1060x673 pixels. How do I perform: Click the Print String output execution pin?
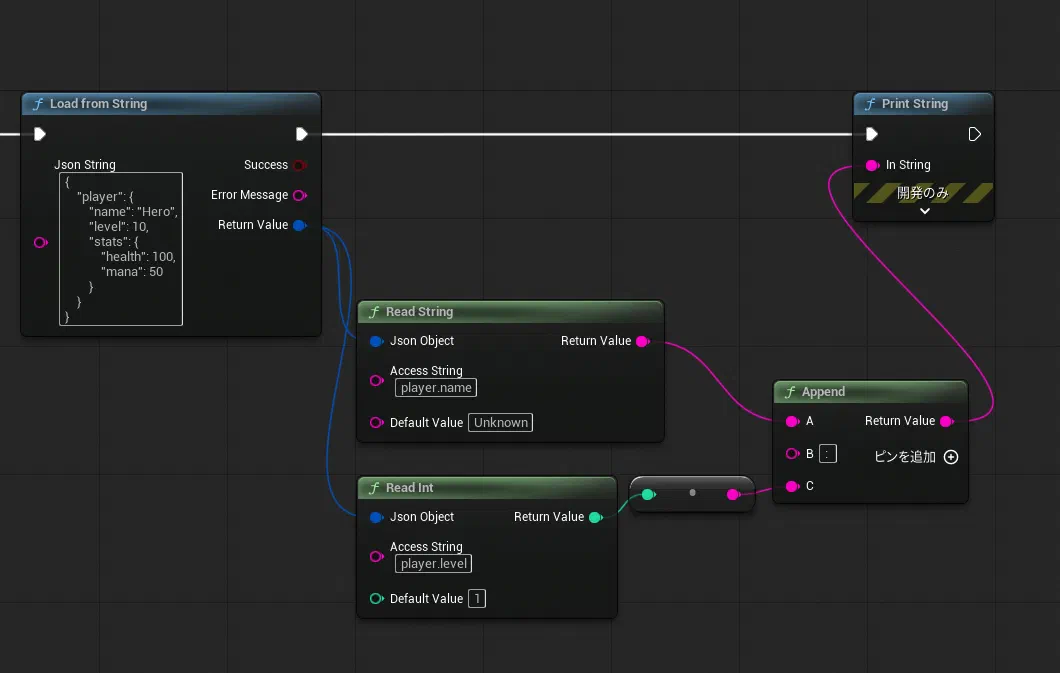click(974, 134)
